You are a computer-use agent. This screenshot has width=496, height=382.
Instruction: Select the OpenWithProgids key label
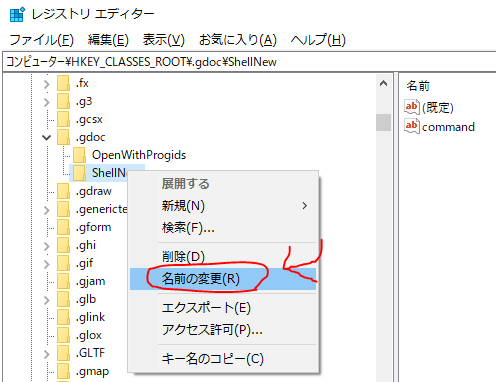[x=139, y=155]
